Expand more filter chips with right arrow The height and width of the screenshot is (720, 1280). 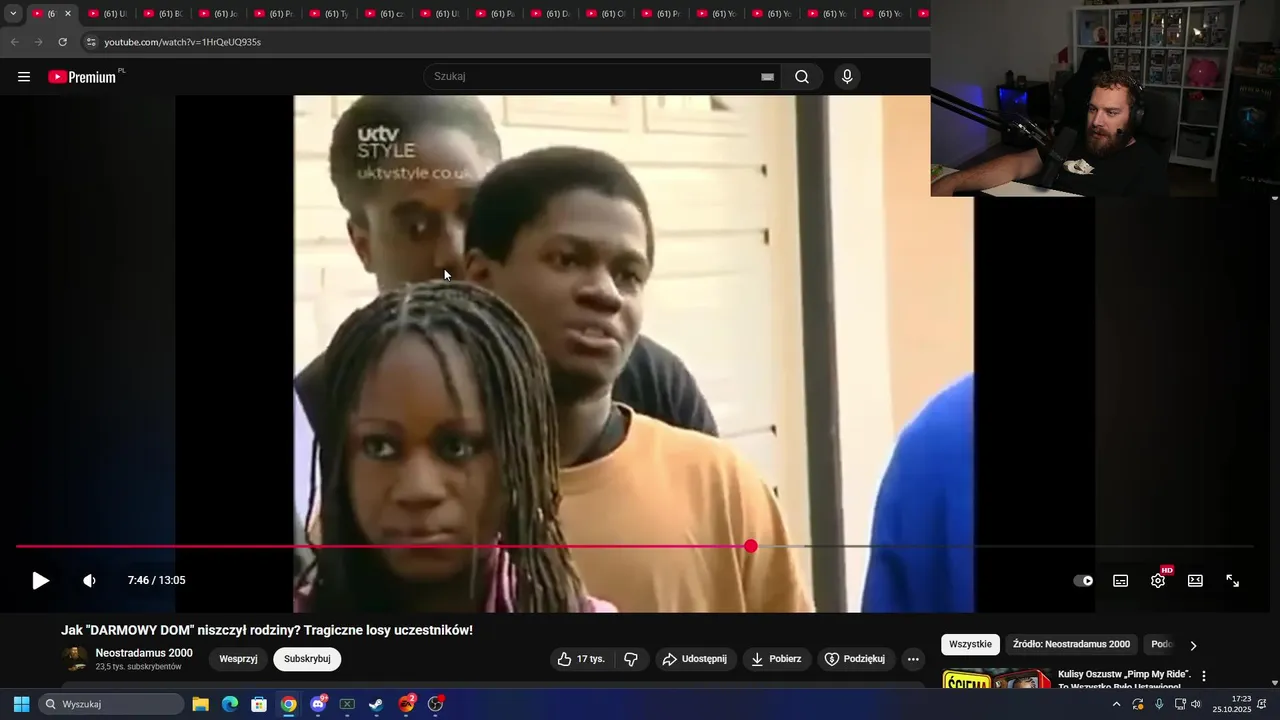[1193, 645]
